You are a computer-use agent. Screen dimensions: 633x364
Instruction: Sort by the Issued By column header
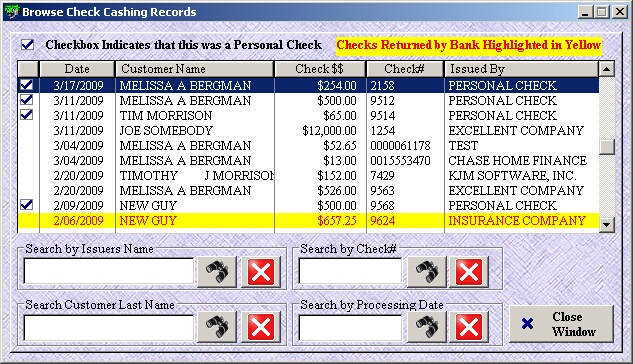coord(521,69)
